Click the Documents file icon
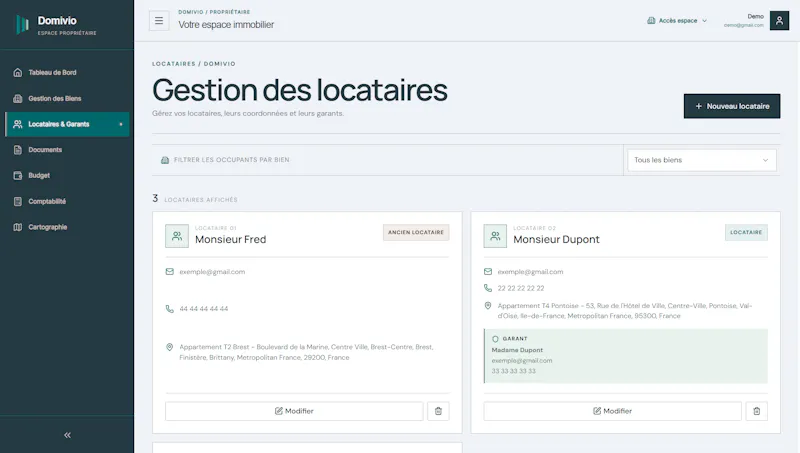 pyautogui.click(x=18, y=150)
